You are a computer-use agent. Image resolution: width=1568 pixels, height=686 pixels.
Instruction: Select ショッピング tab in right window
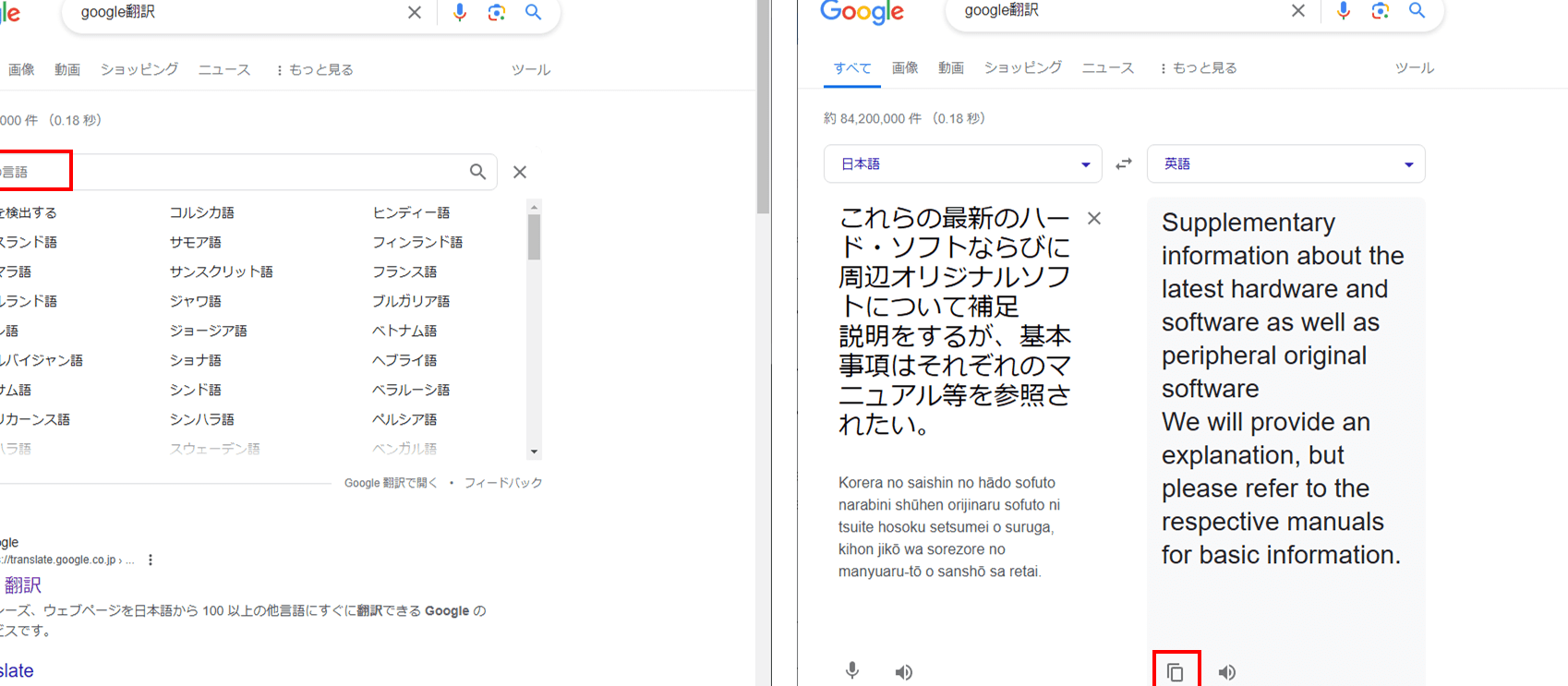pyautogui.click(x=1023, y=67)
